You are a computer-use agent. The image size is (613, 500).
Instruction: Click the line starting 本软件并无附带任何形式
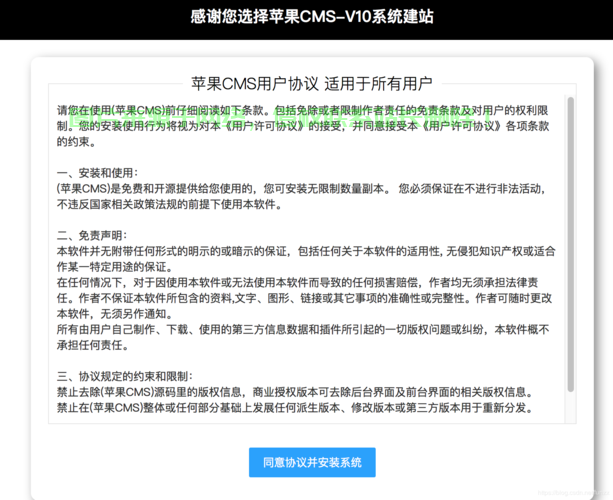(x=306, y=251)
